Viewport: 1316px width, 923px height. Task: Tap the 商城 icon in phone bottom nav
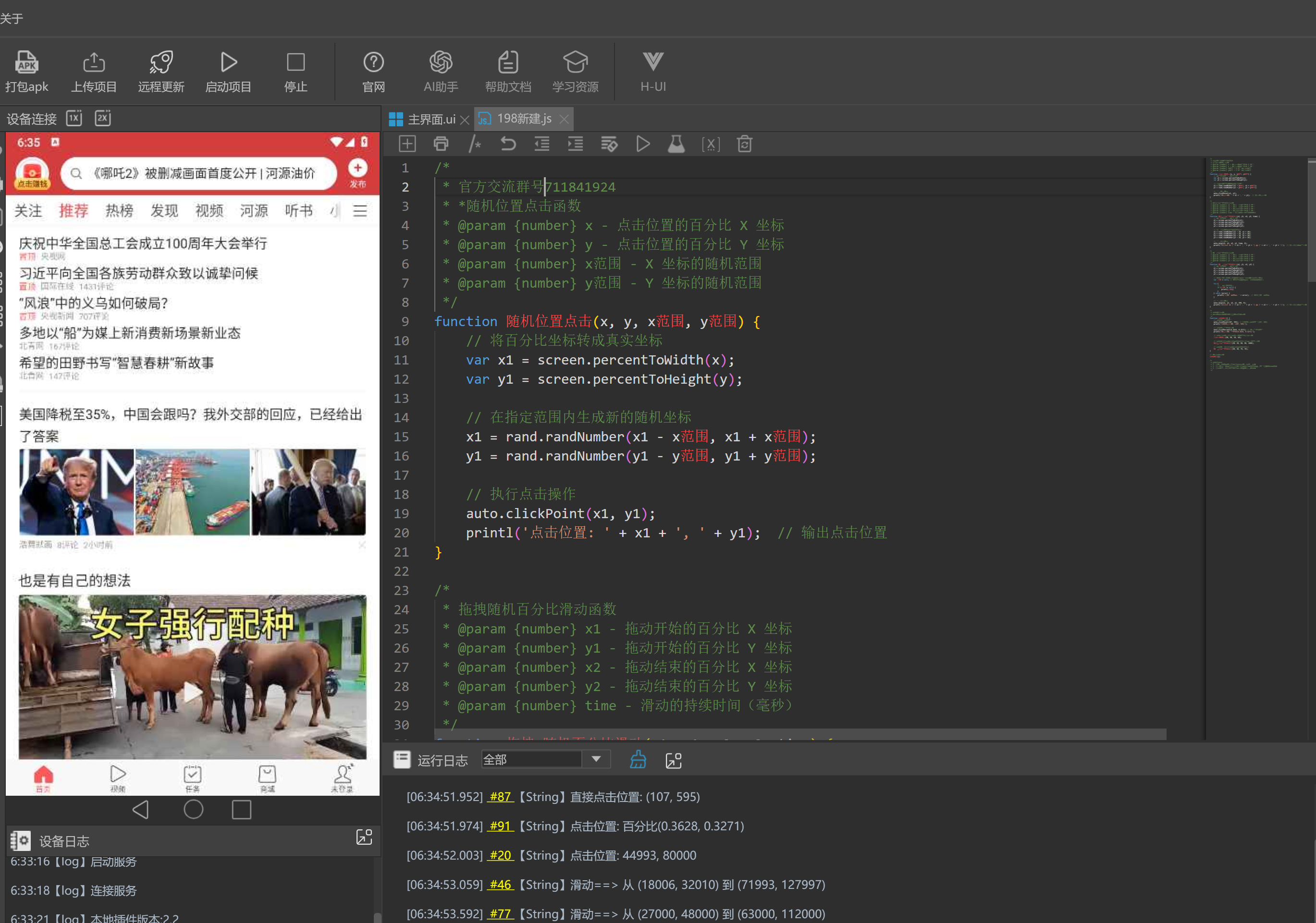267,778
